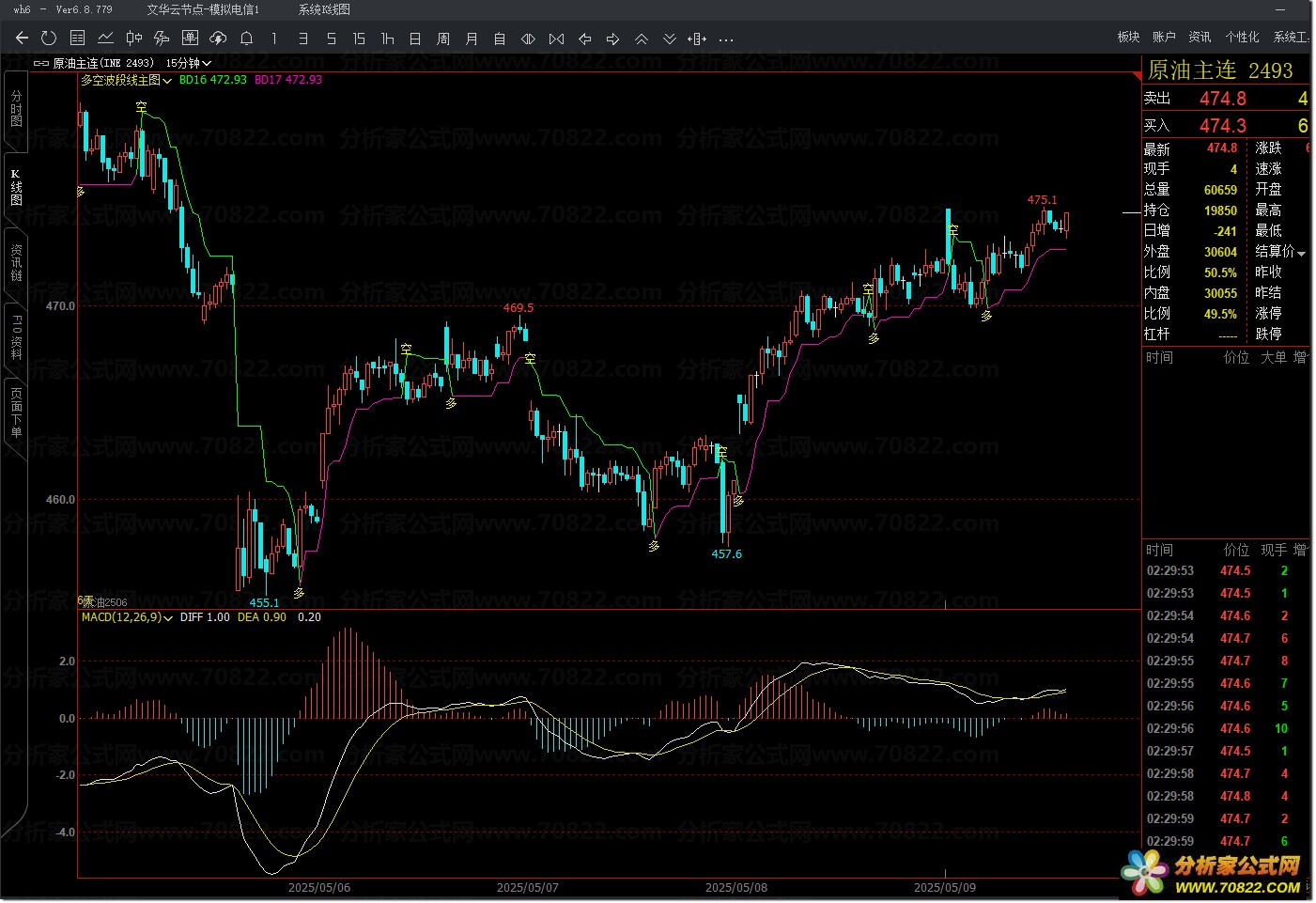The height and width of the screenshot is (903, 1316).
Task: Select the 15-minute period button
Action: (x=359, y=39)
